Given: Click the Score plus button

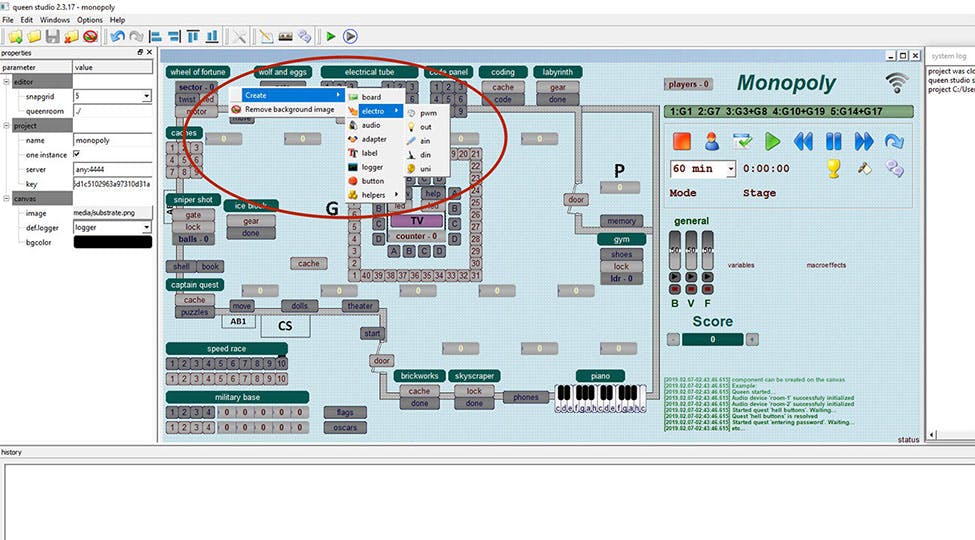Looking at the screenshot, I should click(752, 340).
